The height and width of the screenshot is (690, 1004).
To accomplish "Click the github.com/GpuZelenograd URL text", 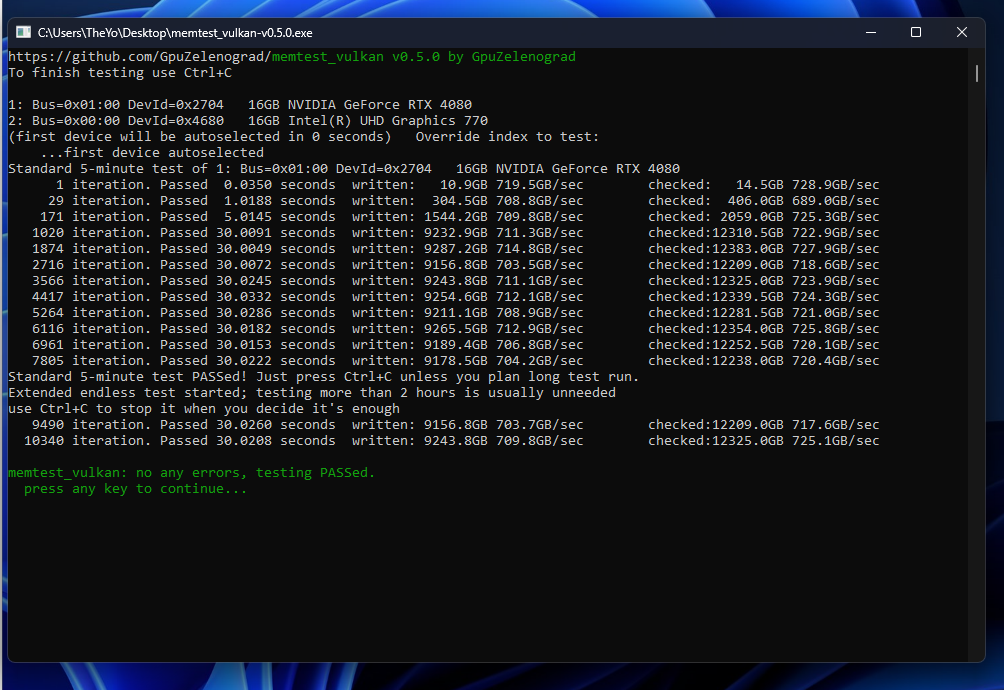I will tap(140, 56).
